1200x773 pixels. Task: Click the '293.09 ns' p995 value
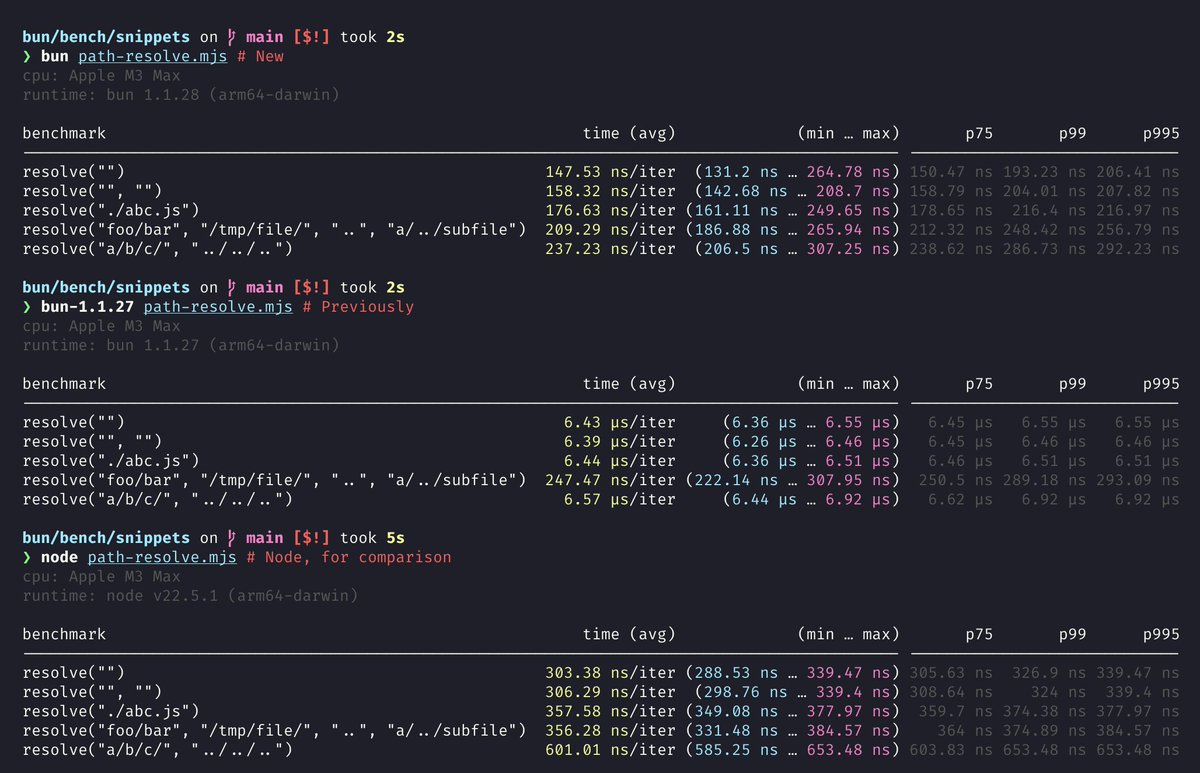pos(1138,480)
